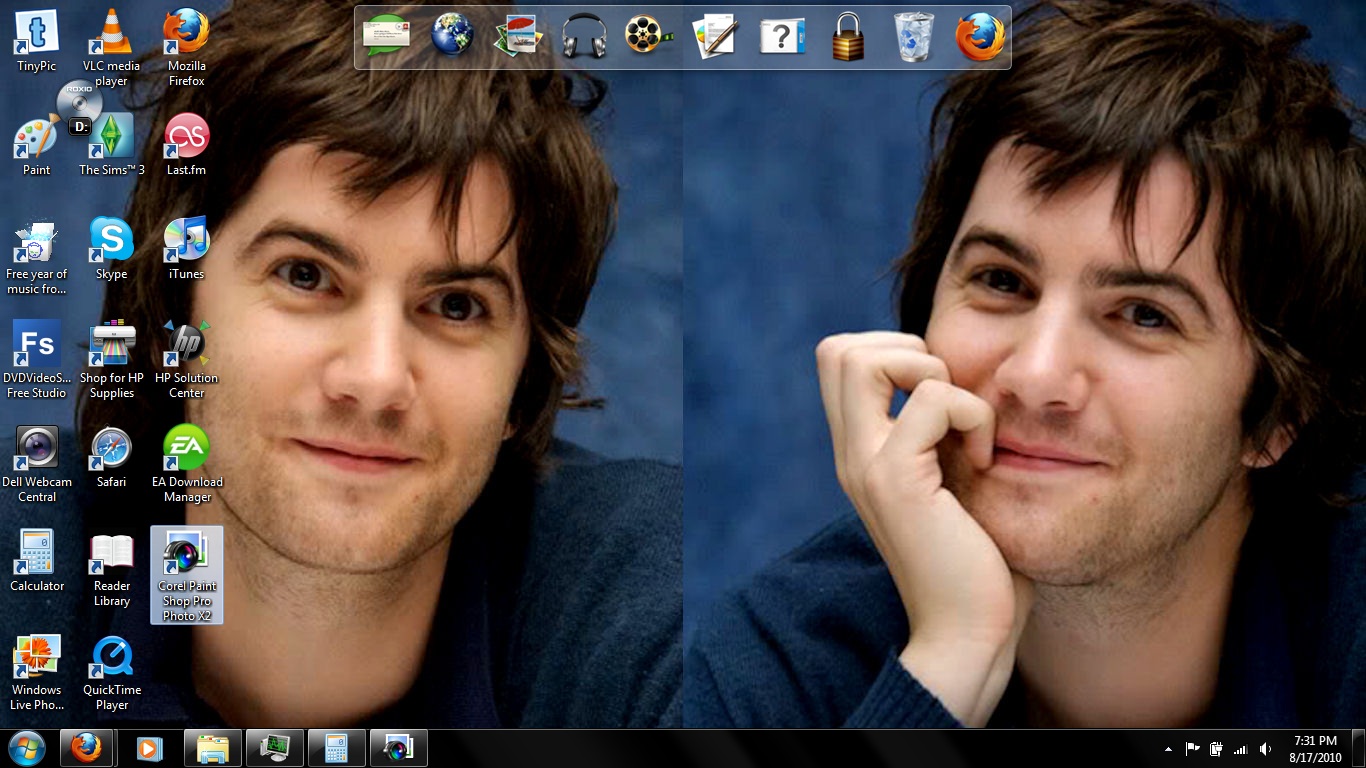The image size is (1366, 768).
Task: Click the iTunes desktop shortcut
Action: tap(186, 242)
